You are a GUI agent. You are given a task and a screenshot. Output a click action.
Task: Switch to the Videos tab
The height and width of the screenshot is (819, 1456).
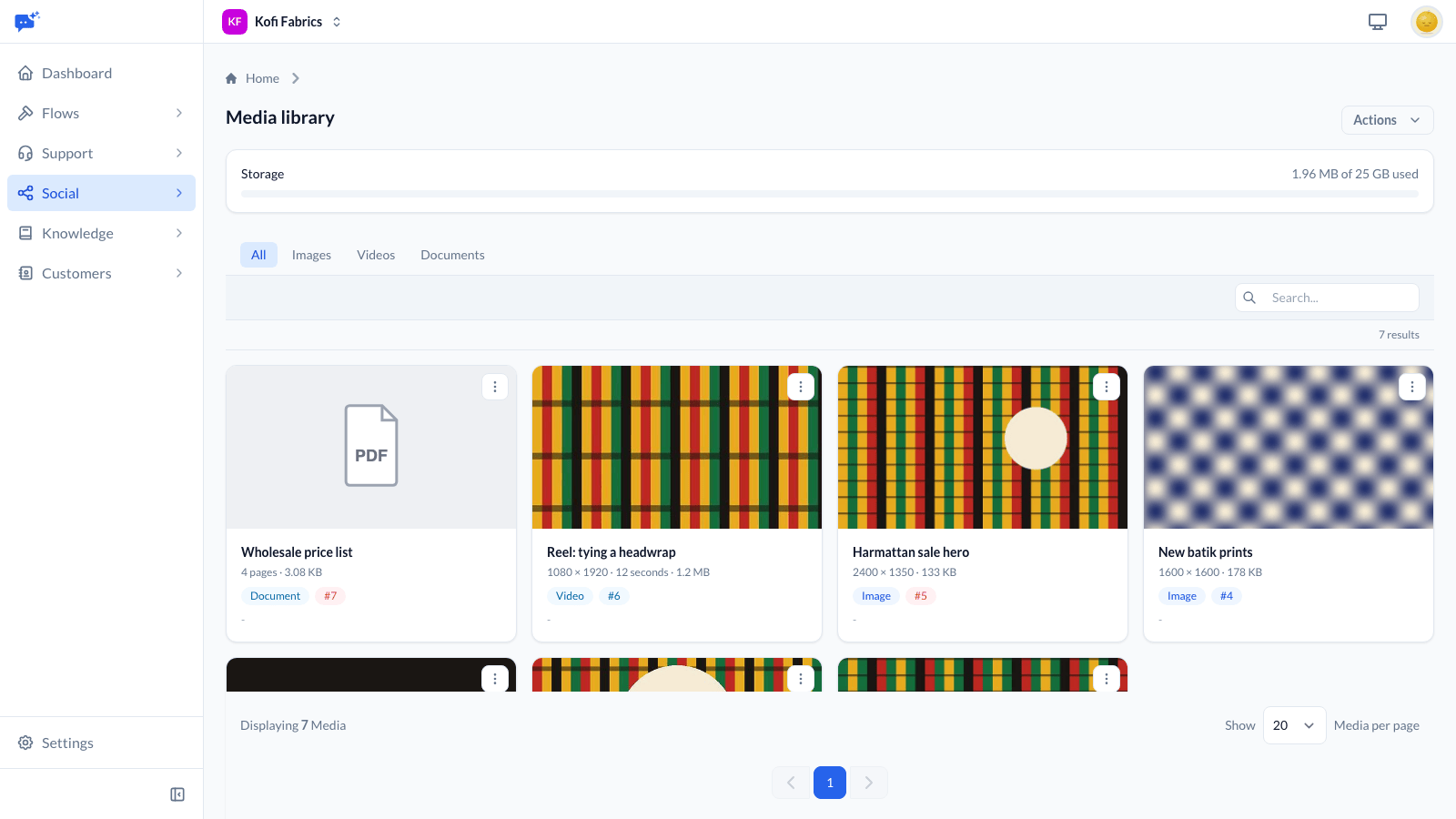(x=376, y=255)
